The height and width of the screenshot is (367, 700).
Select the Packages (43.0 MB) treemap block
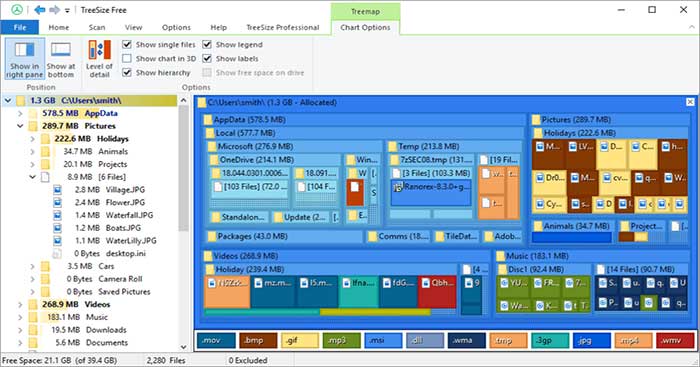point(283,236)
